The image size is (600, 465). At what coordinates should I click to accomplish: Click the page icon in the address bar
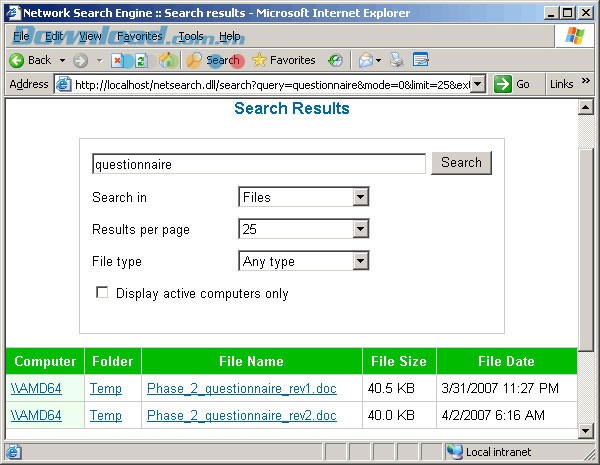click(64, 84)
